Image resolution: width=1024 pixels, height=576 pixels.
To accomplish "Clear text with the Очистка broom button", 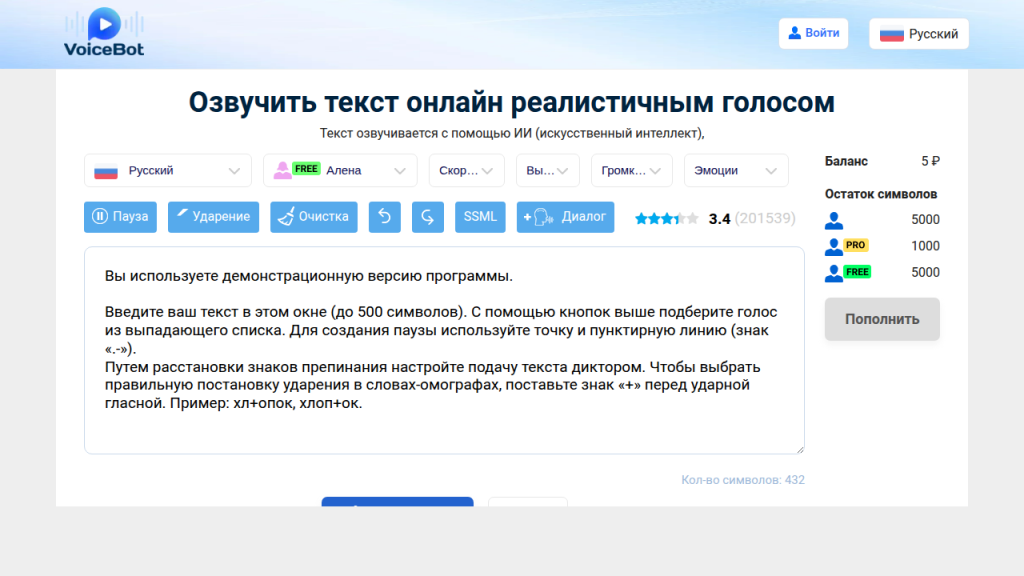I will click(x=313, y=217).
